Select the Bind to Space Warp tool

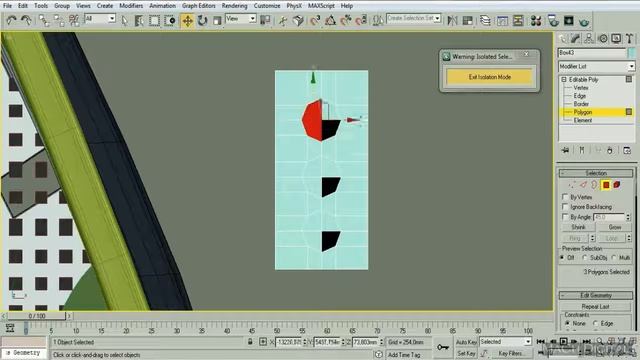pyautogui.click(x=74, y=20)
